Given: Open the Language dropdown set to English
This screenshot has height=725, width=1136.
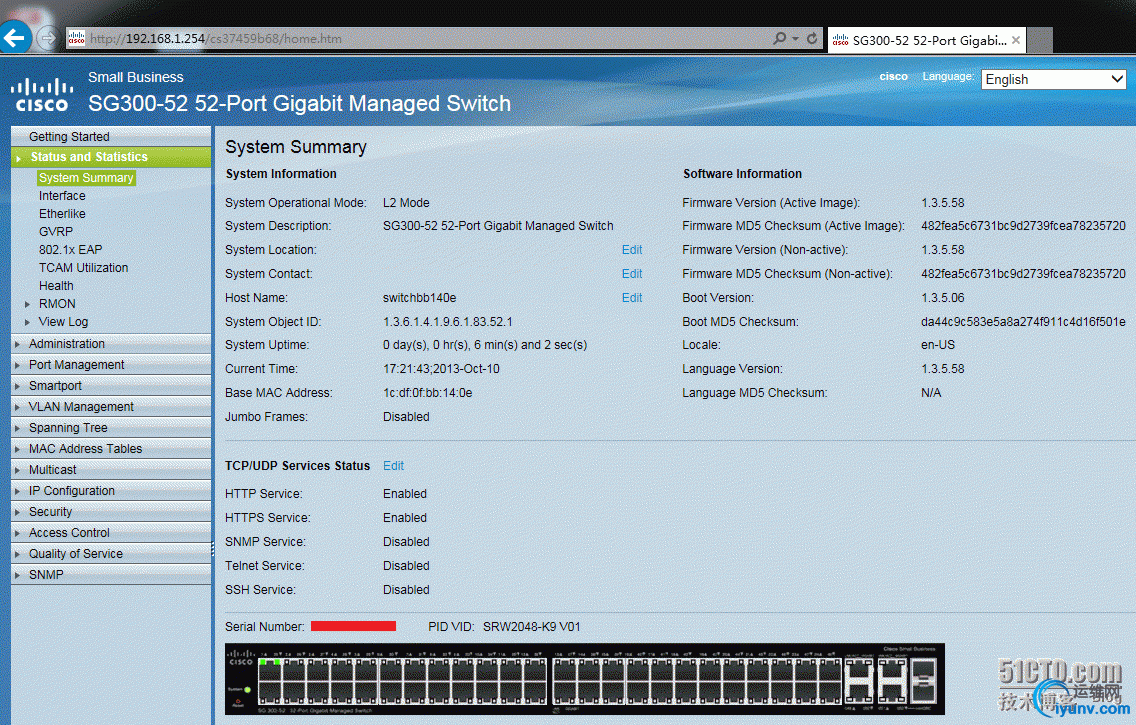Looking at the screenshot, I should 1053,79.
